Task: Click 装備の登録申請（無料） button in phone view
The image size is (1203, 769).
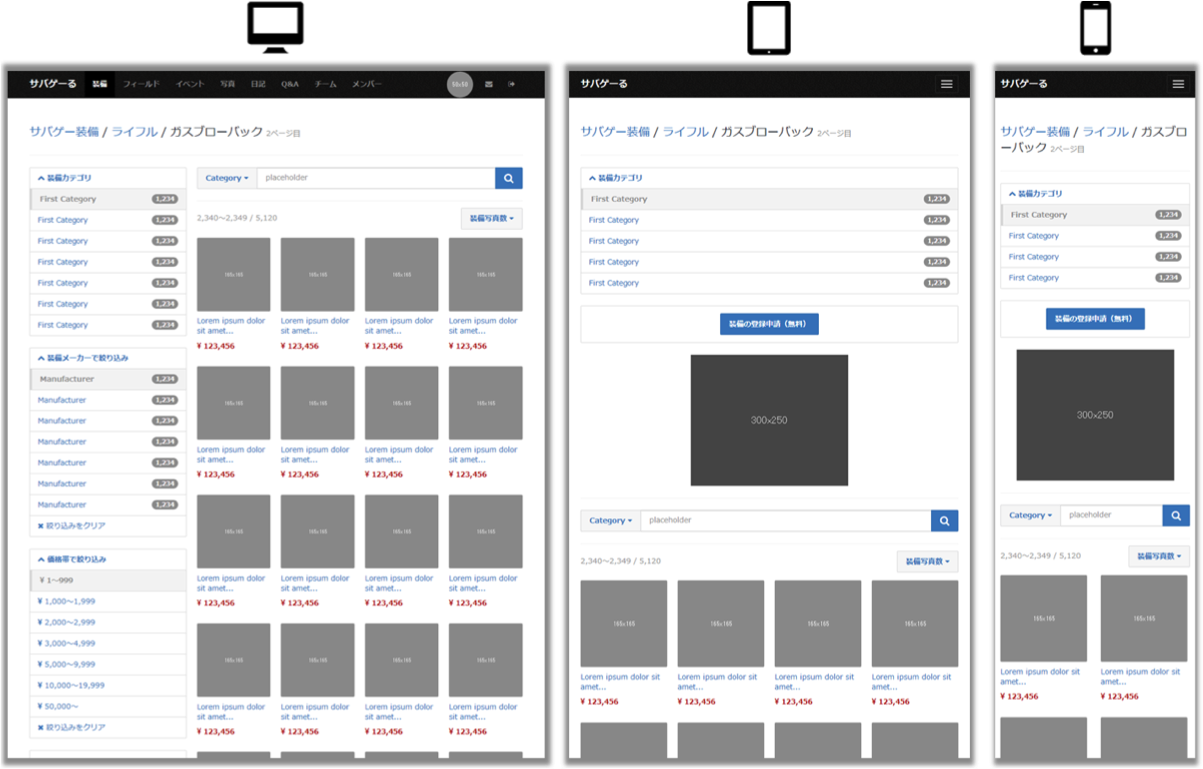Action: tap(1095, 319)
